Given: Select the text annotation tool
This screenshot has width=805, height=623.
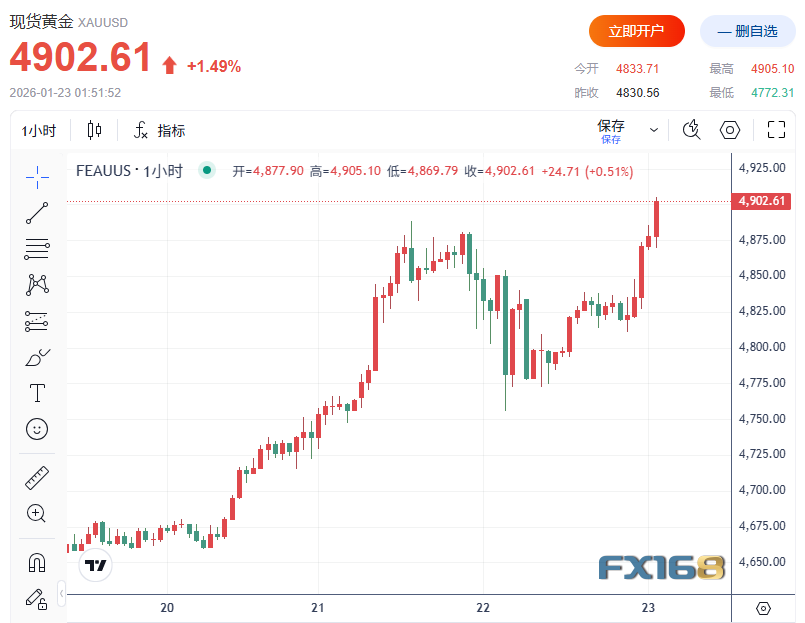Looking at the screenshot, I should 36,392.
